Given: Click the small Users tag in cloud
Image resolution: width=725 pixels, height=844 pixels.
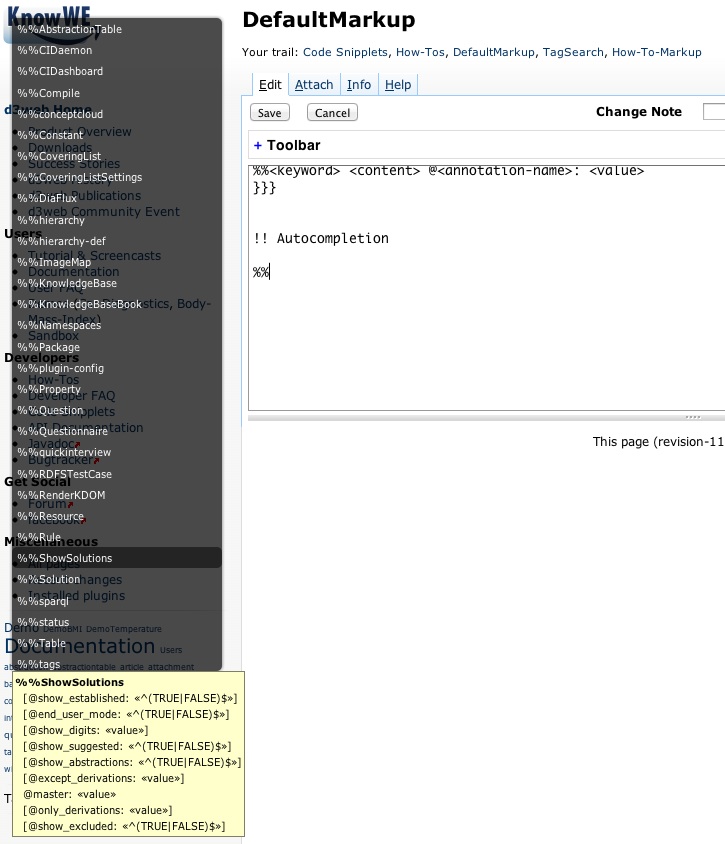Looking at the screenshot, I should tap(171, 650).
